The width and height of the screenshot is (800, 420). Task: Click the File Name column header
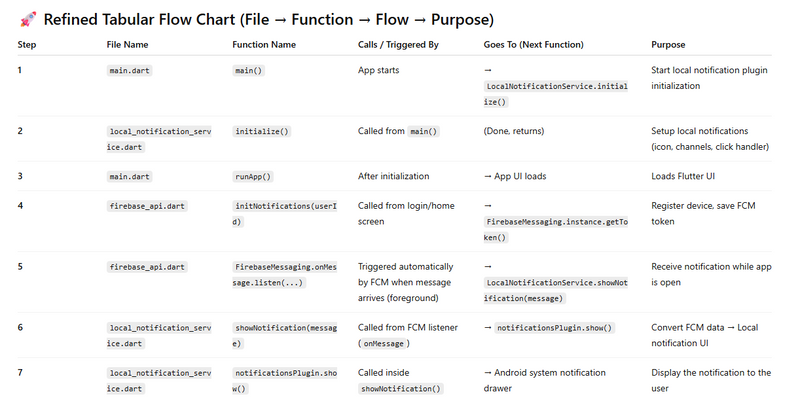point(132,45)
